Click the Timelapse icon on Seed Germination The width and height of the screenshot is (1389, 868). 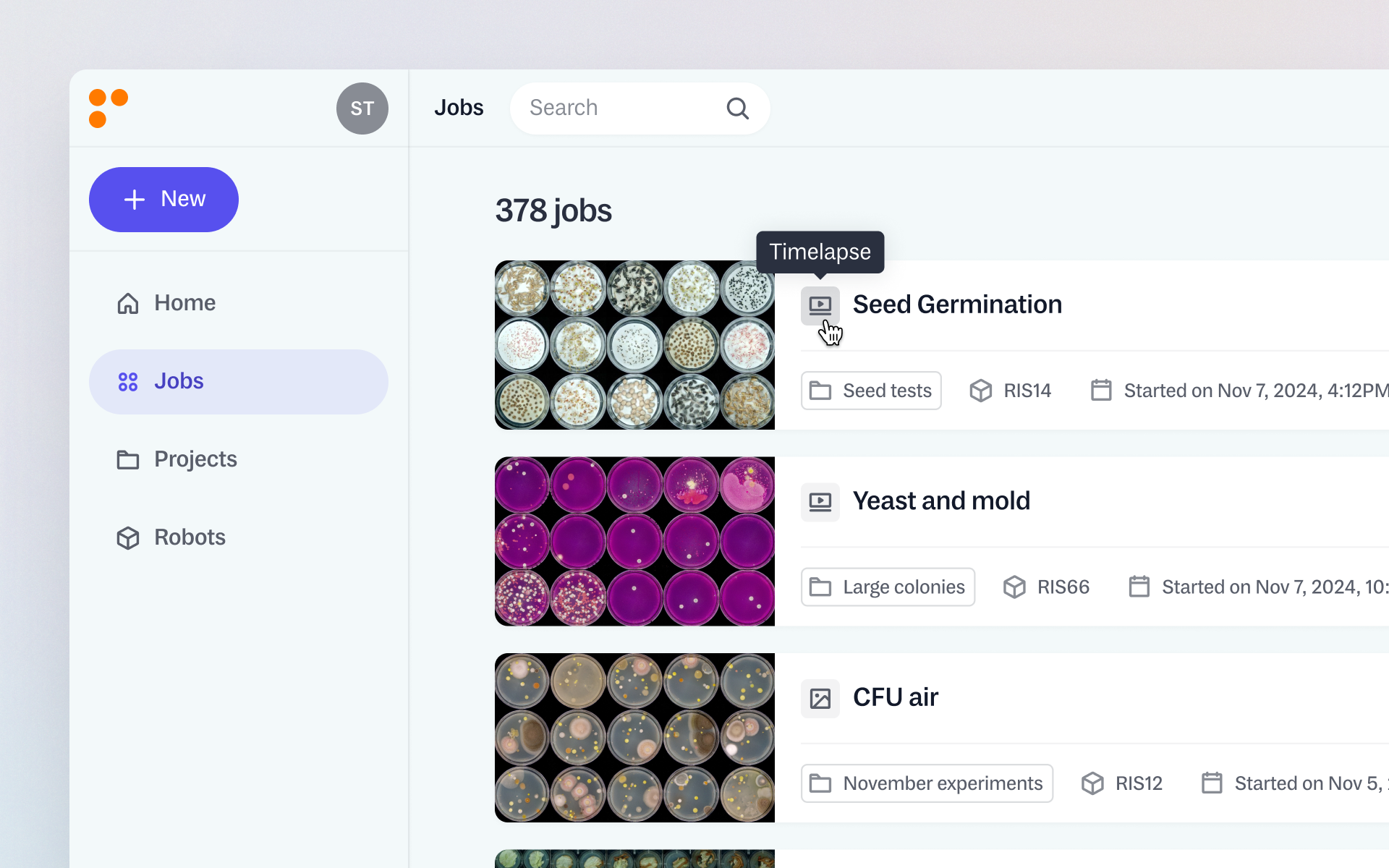click(x=818, y=305)
